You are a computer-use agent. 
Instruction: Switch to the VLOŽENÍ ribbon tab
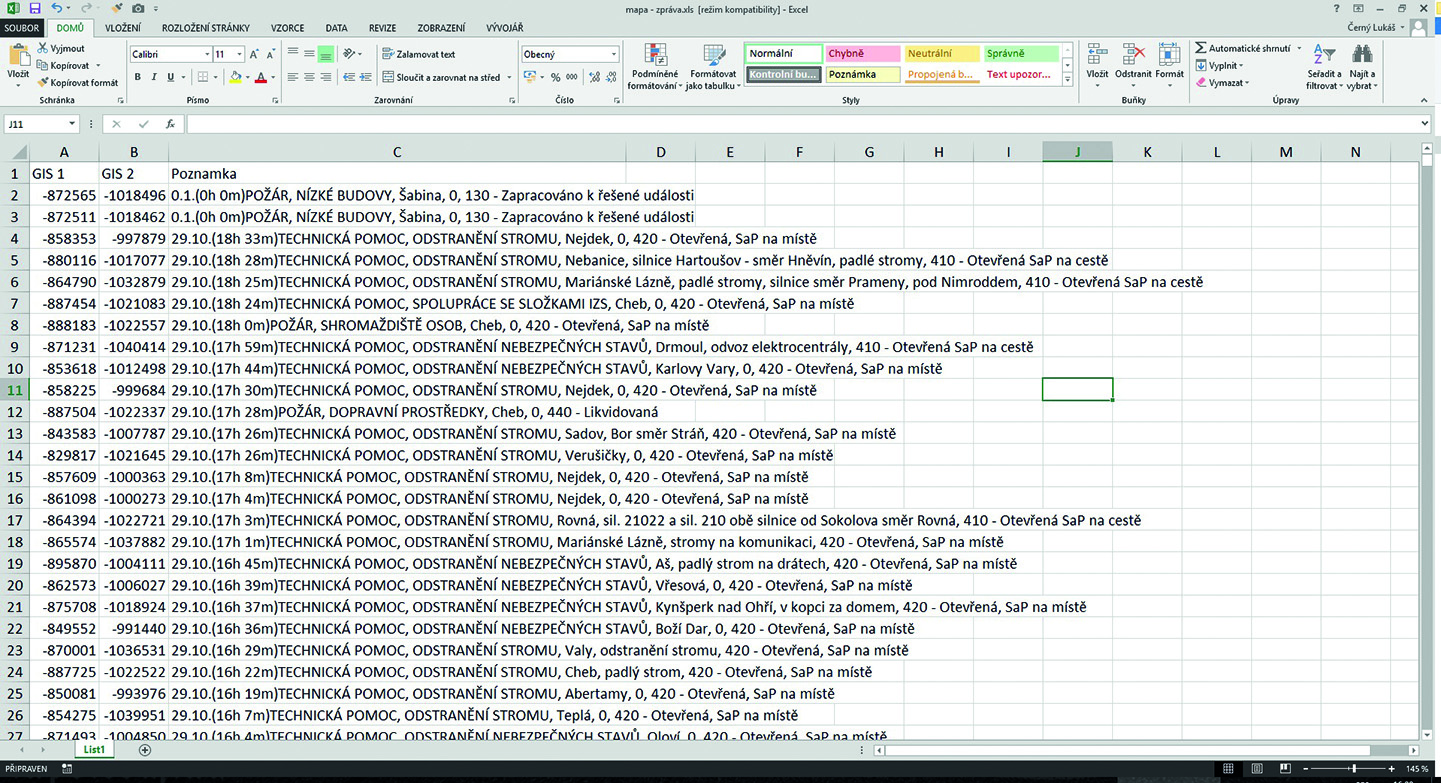(x=122, y=28)
